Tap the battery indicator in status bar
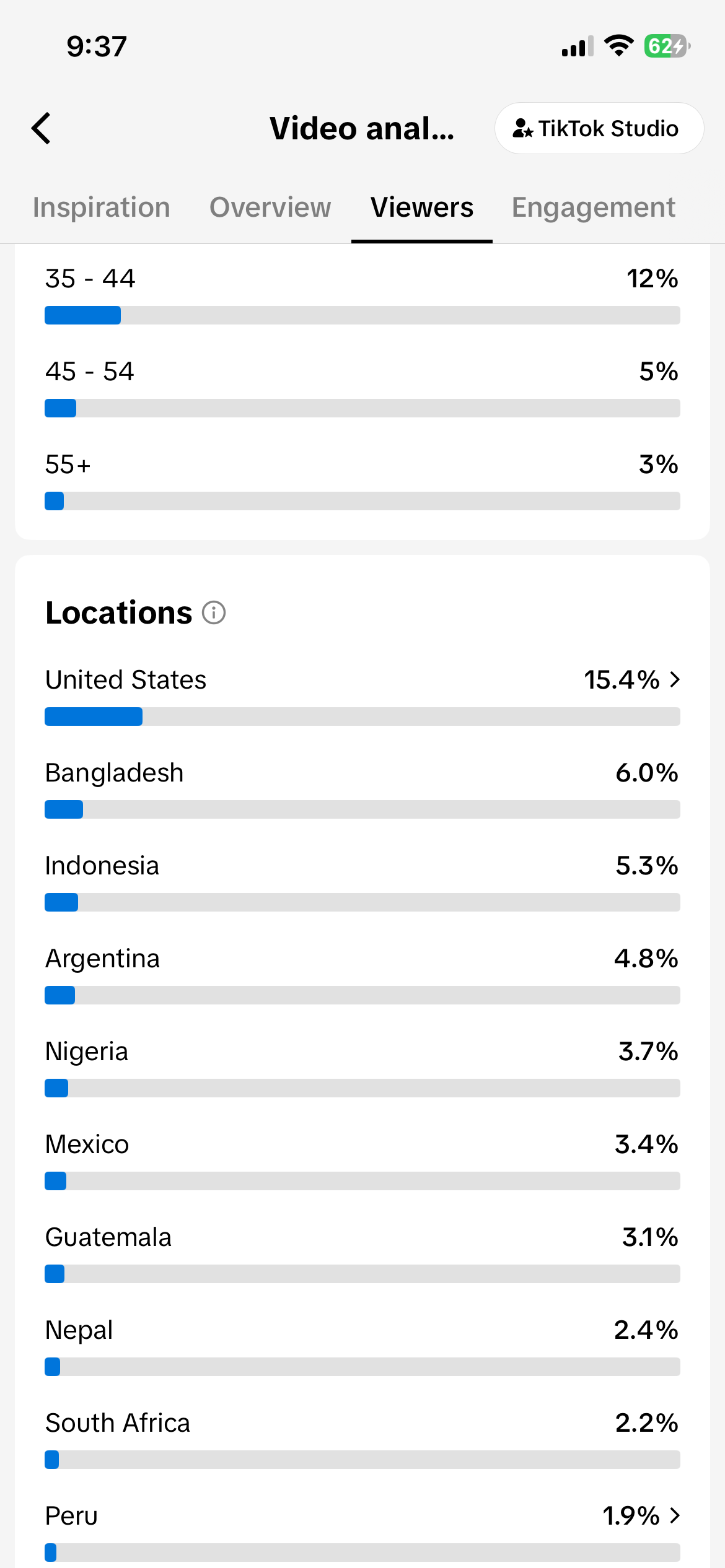This screenshot has height=1568, width=725. 667,46
